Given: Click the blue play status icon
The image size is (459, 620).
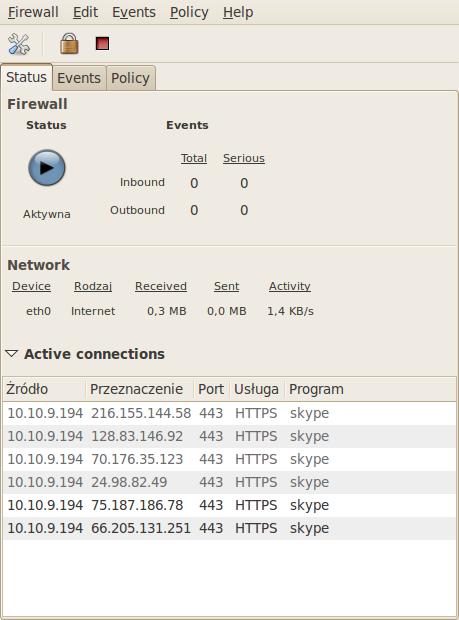Looking at the screenshot, I should point(47,167).
